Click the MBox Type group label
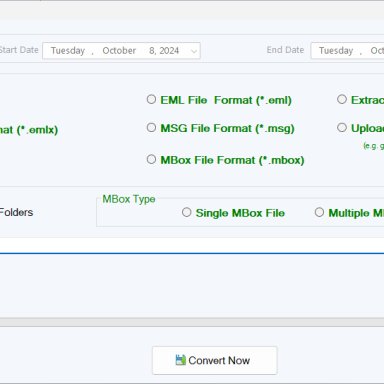This screenshot has height=384, width=384. coord(129,199)
